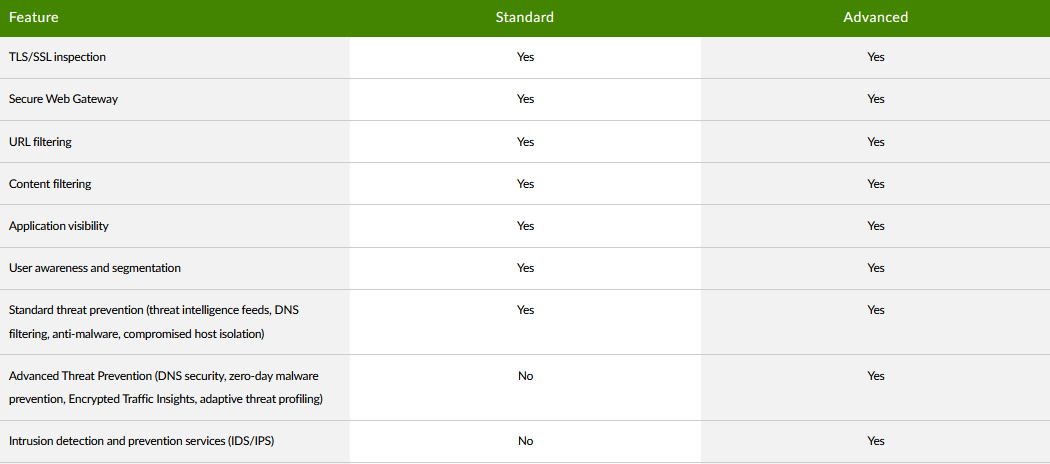This screenshot has height=464, width=1050.
Task: Click Standard's Yes for TLS/SSL inspection
Action: tap(525, 57)
